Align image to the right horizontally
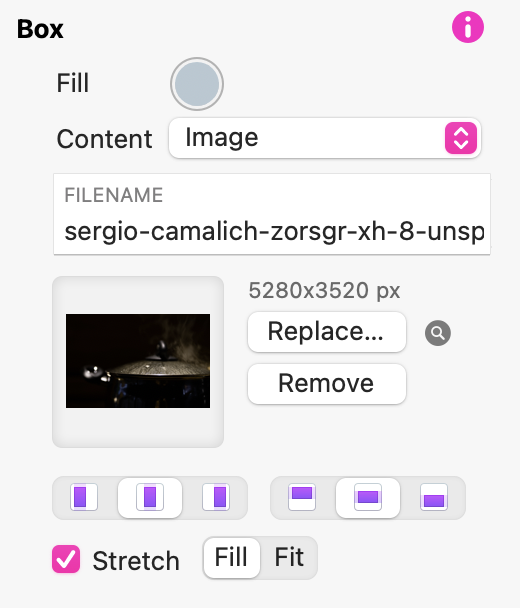The height and width of the screenshot is (608, 520). [x=216, y=497]
